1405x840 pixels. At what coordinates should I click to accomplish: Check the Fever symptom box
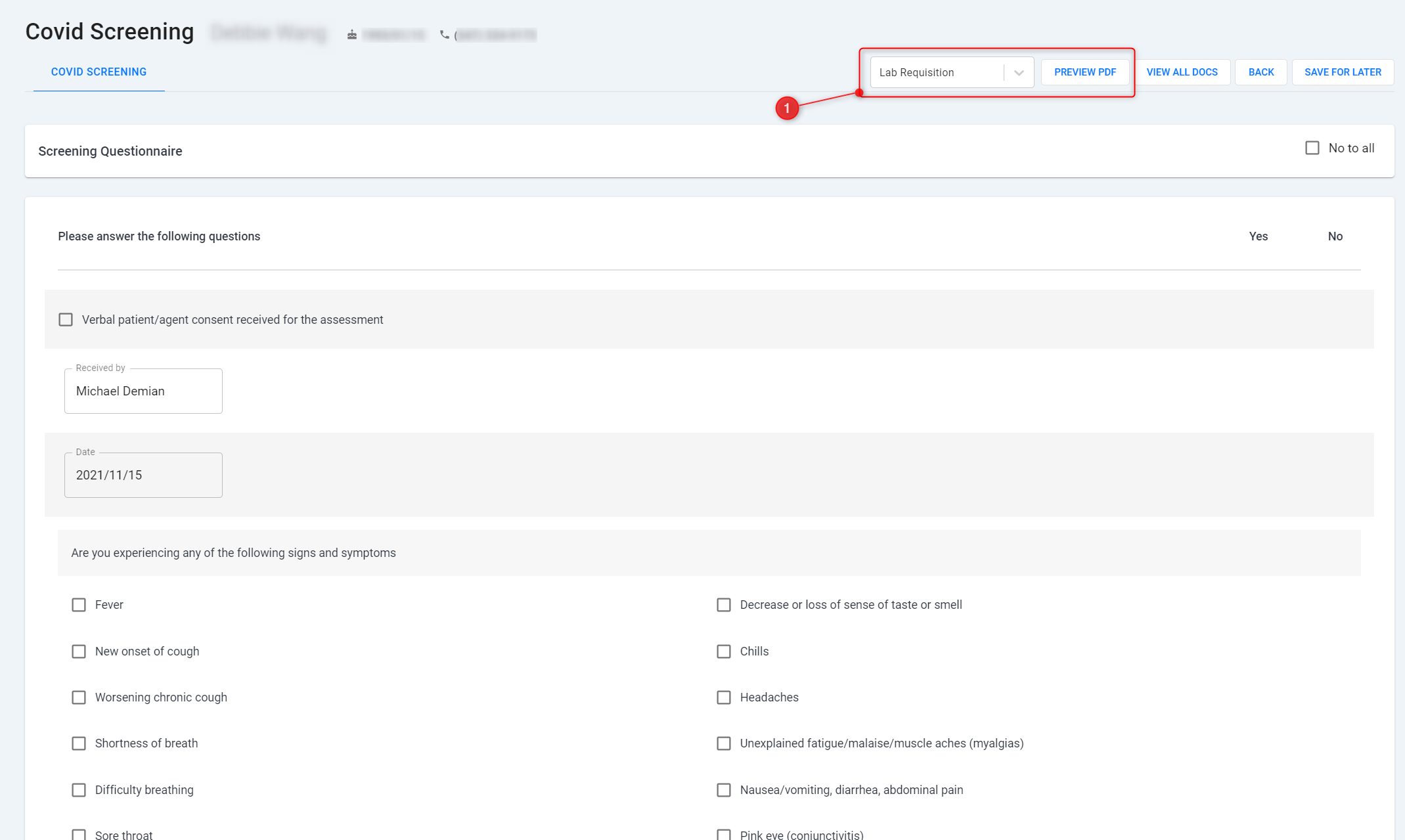(79, 605)
